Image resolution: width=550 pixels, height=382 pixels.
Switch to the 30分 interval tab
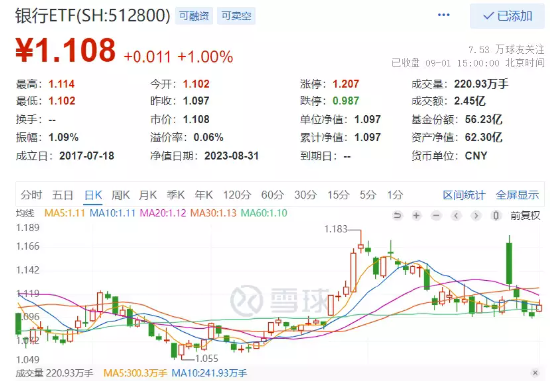pos(305,195)
